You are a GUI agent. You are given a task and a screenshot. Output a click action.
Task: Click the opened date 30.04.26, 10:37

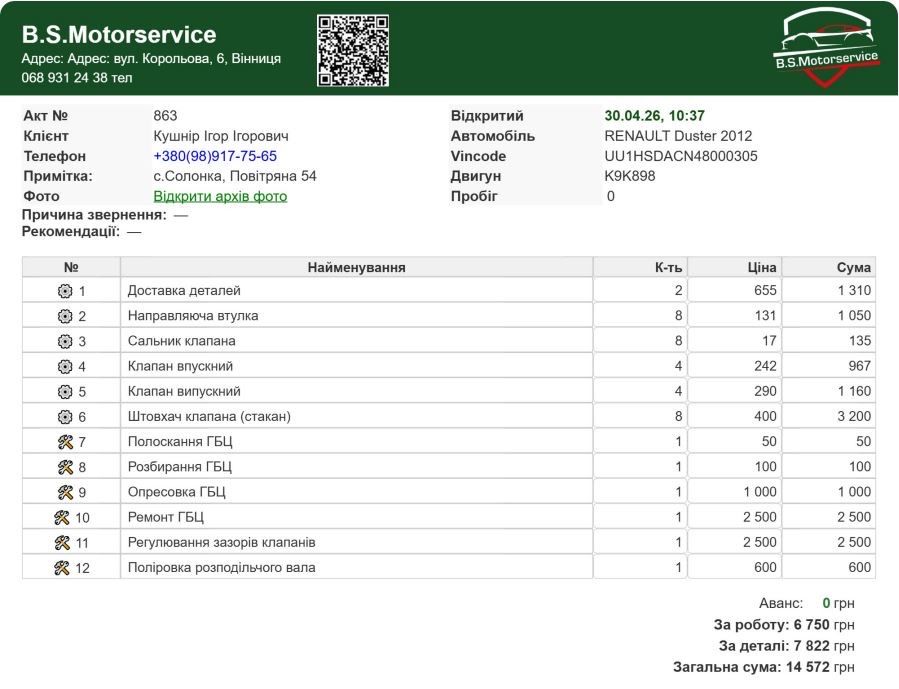coord(654,116)
